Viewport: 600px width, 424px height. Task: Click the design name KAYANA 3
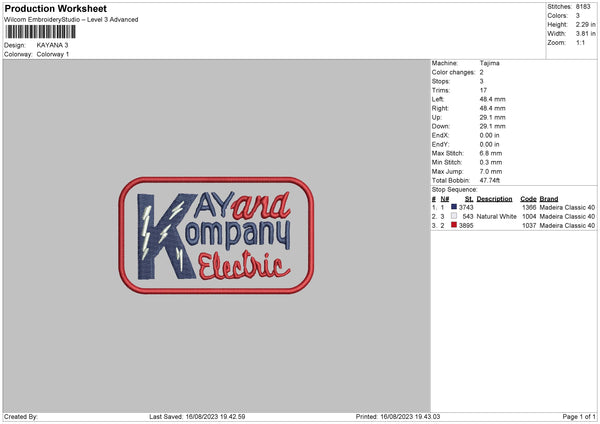point(52,45)
